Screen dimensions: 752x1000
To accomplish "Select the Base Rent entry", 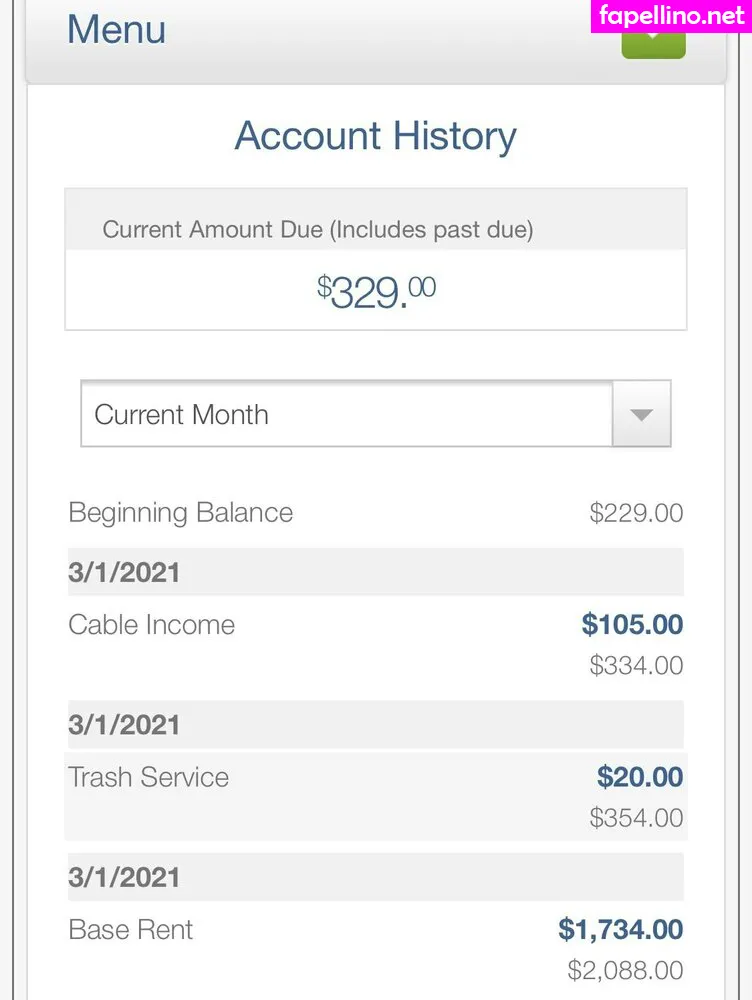I will tap(131, 929).
